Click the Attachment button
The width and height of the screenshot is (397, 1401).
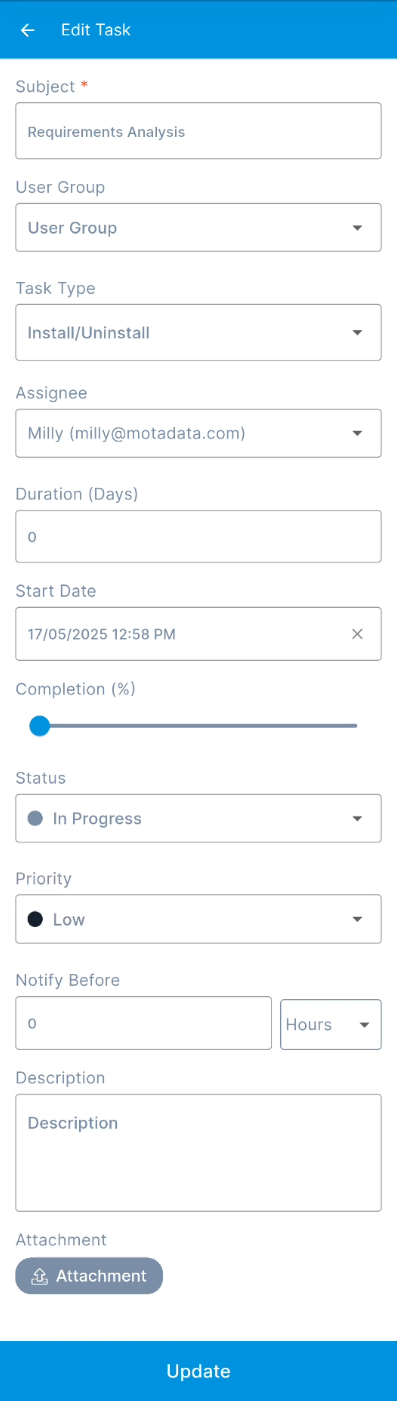pos(89,1276)
